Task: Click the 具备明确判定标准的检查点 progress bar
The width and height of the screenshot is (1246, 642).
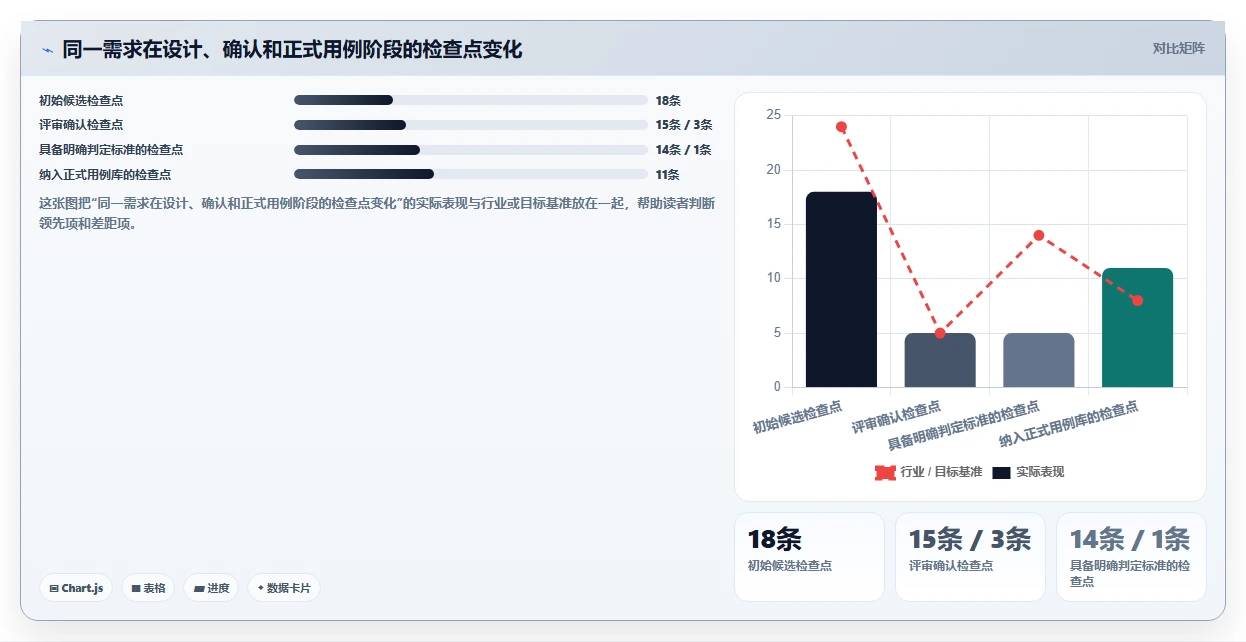Action: pyautogui.click(x=471, y=150)
